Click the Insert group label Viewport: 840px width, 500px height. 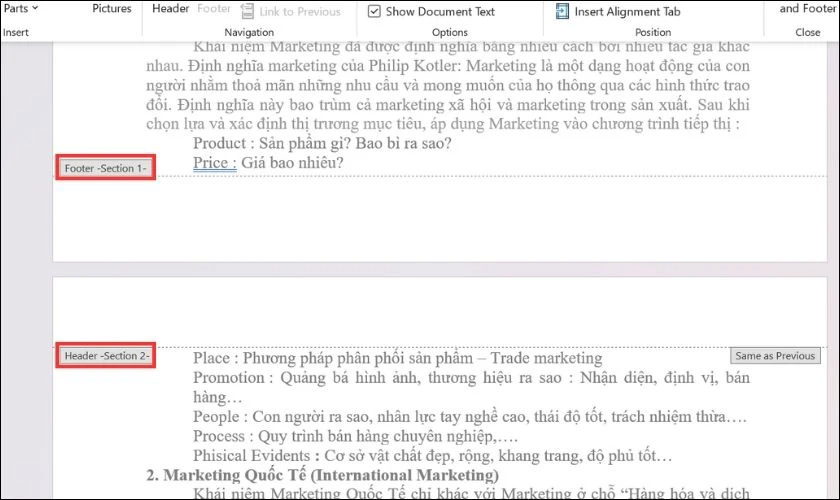click(x=16, y=32)
